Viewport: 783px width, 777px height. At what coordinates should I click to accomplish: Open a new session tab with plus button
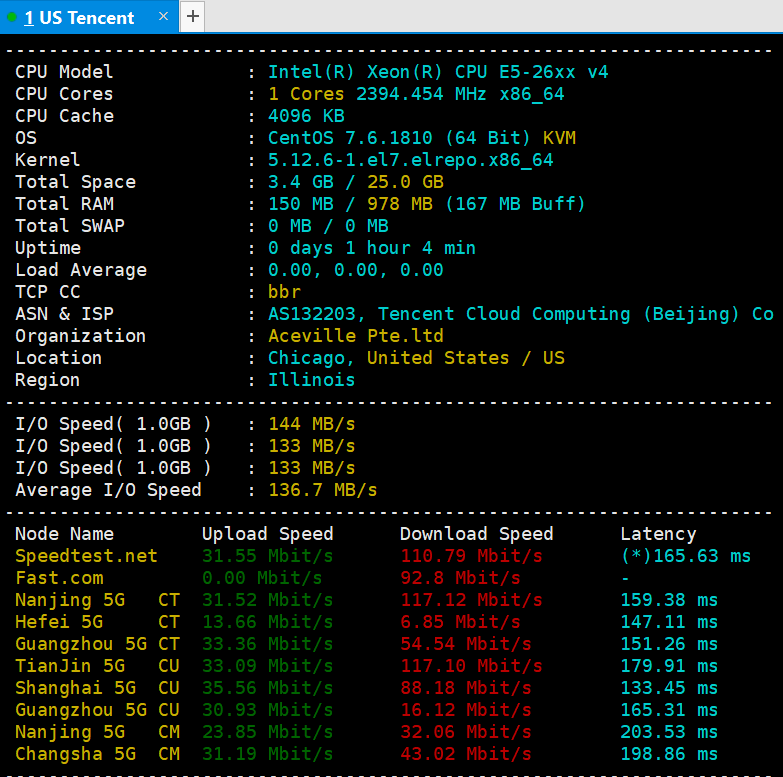pos(193,16)
